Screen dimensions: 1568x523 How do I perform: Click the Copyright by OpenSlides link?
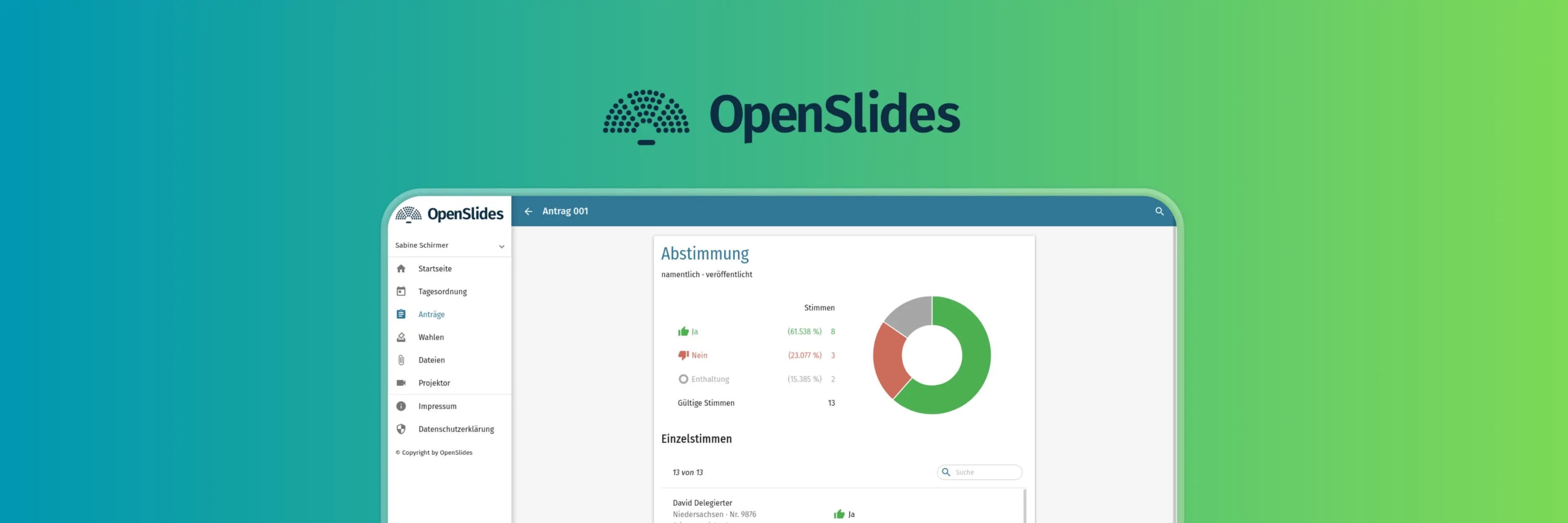pos(434,452)
